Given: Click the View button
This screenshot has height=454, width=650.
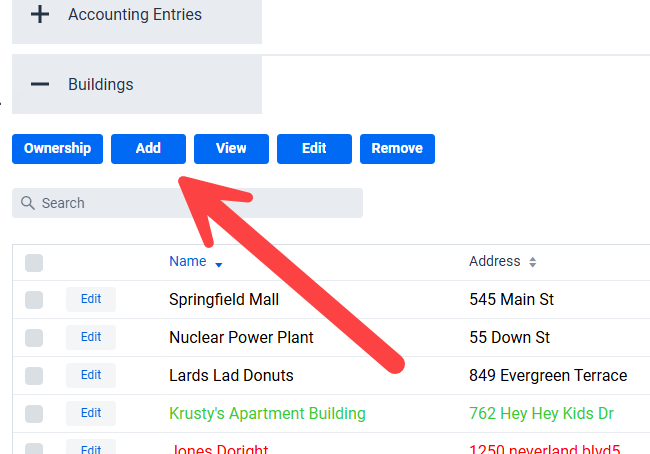Looking at the screenshot, I should click(x=231, y=149).
